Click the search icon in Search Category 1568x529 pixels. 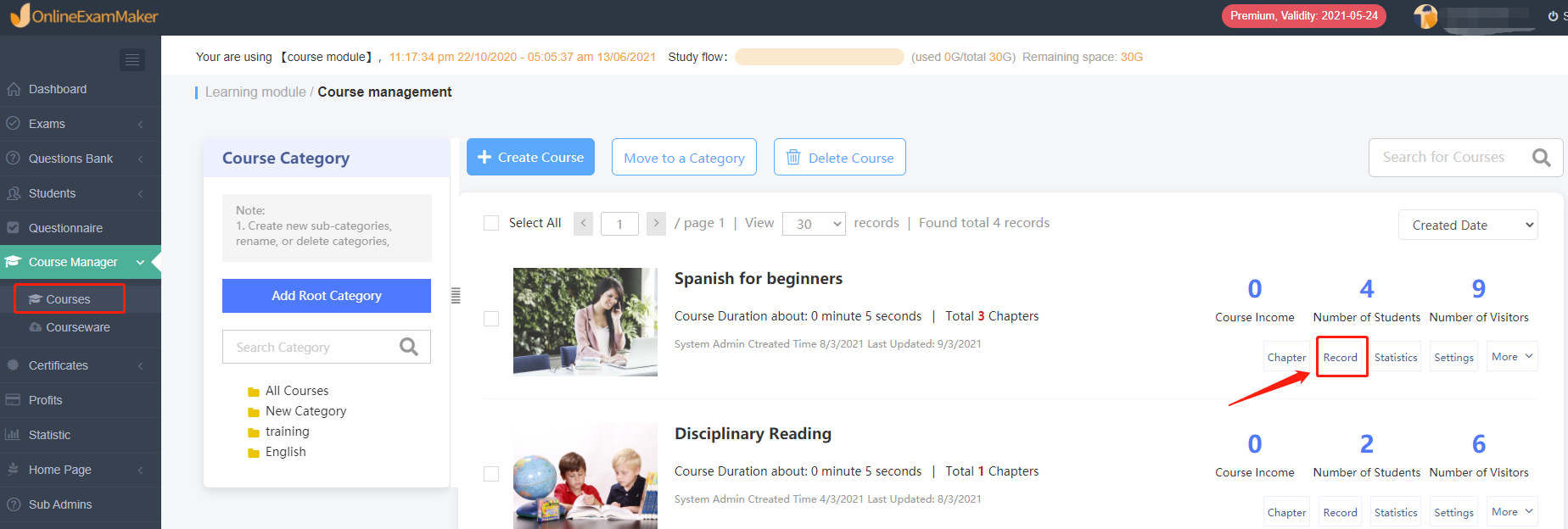(409, 347)
